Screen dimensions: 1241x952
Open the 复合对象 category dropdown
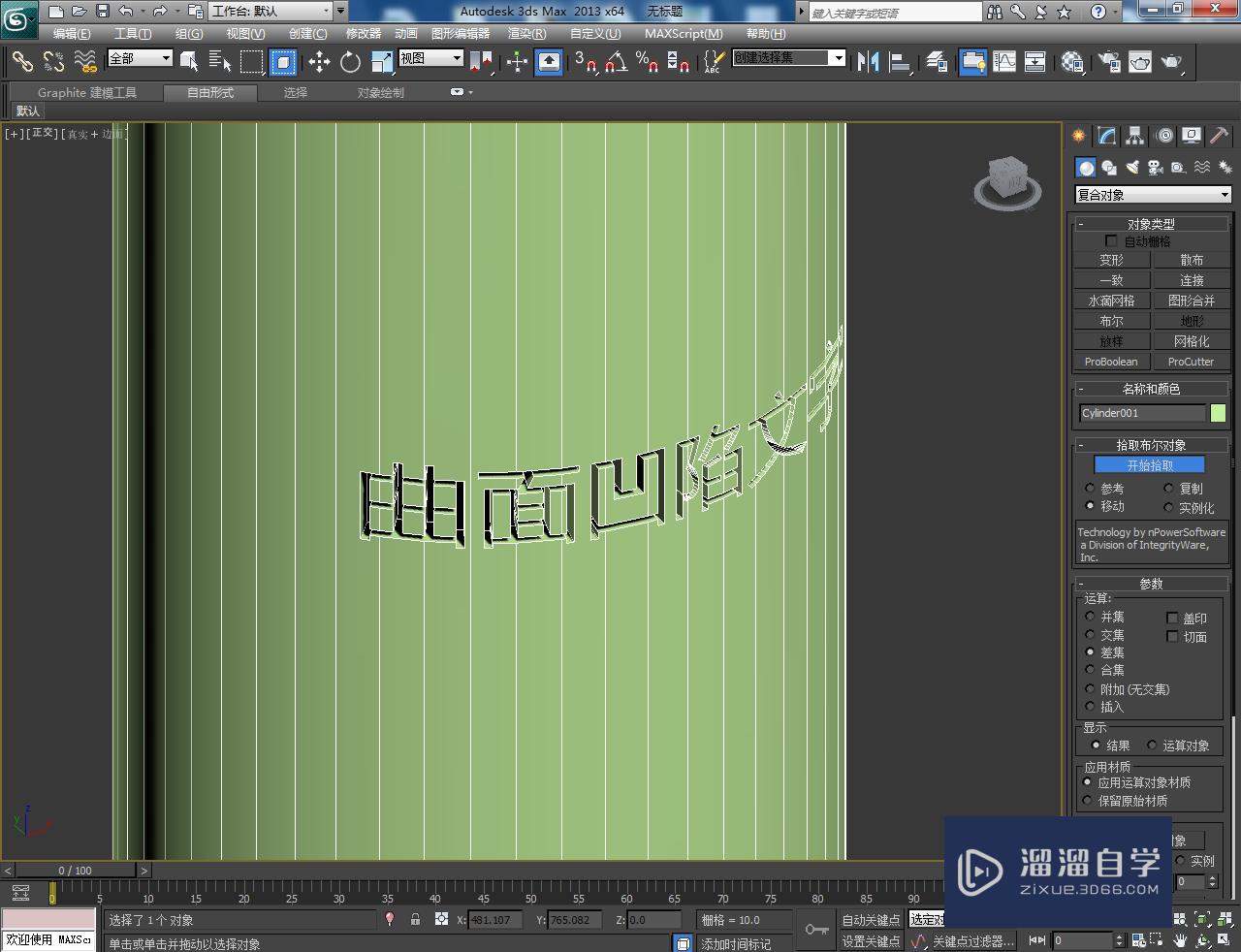point(1153,195)
